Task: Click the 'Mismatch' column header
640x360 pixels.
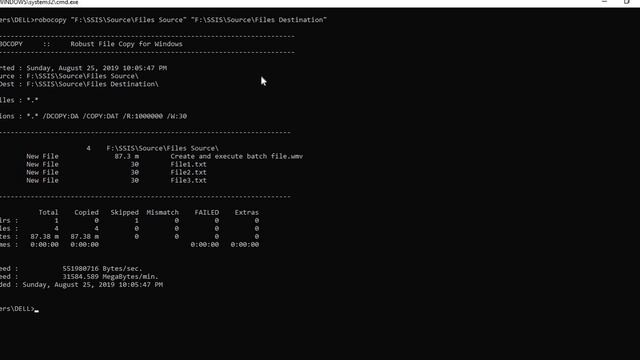Action: pyautogui.click(x=162, y=212)
